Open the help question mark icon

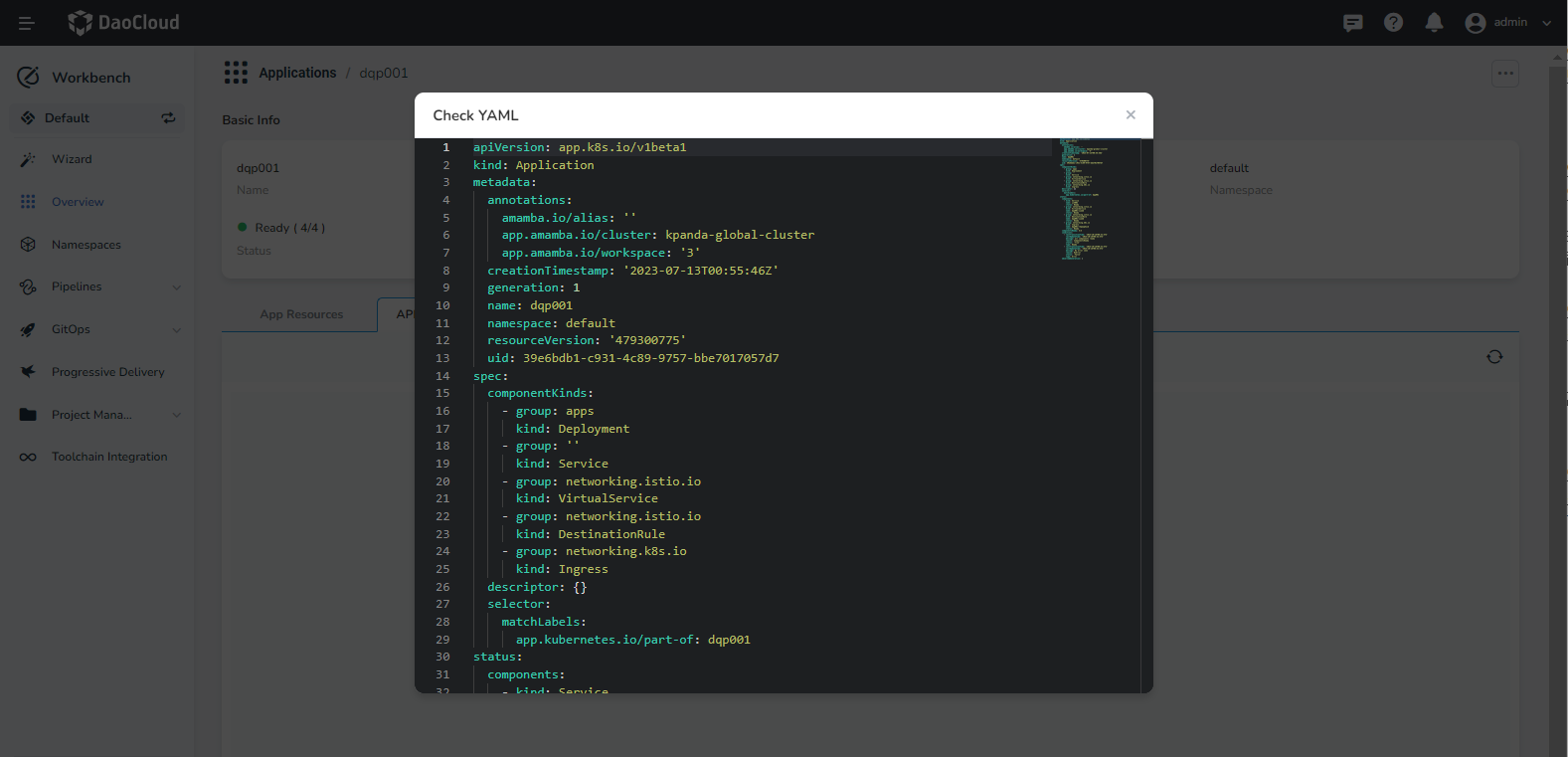(x=1393, y=22)
